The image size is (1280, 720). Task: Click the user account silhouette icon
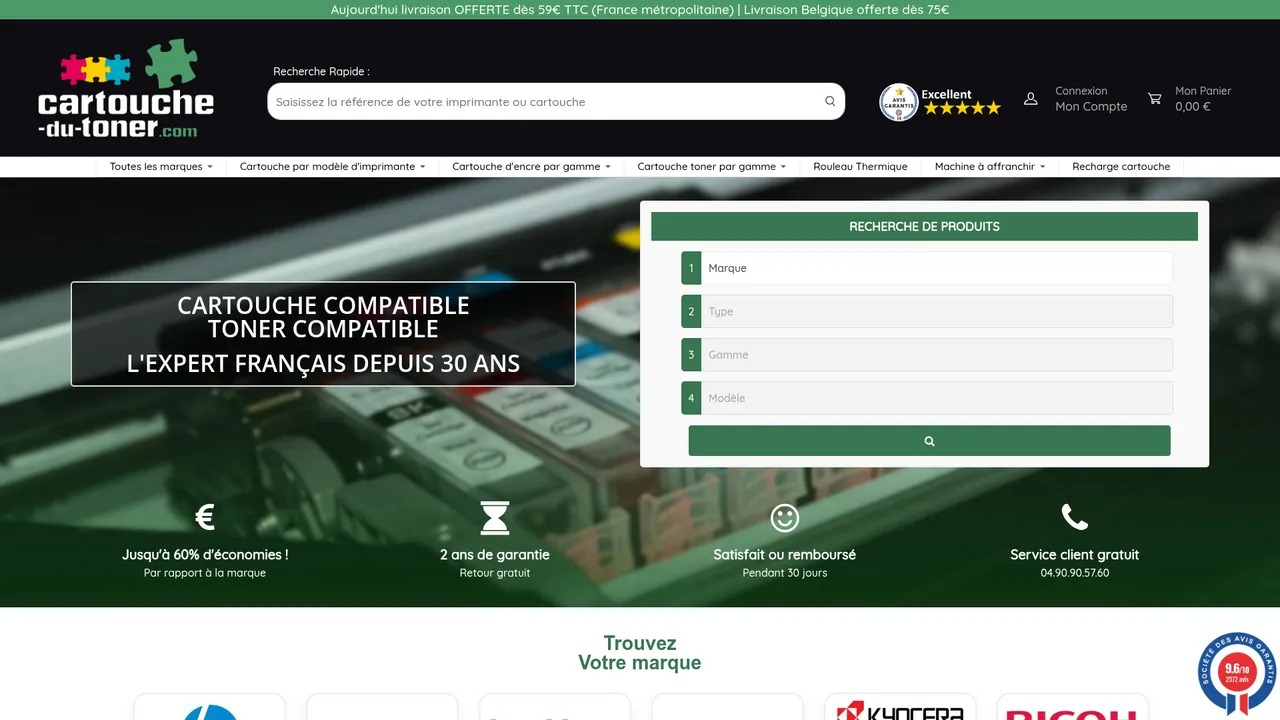[1031, 99]
